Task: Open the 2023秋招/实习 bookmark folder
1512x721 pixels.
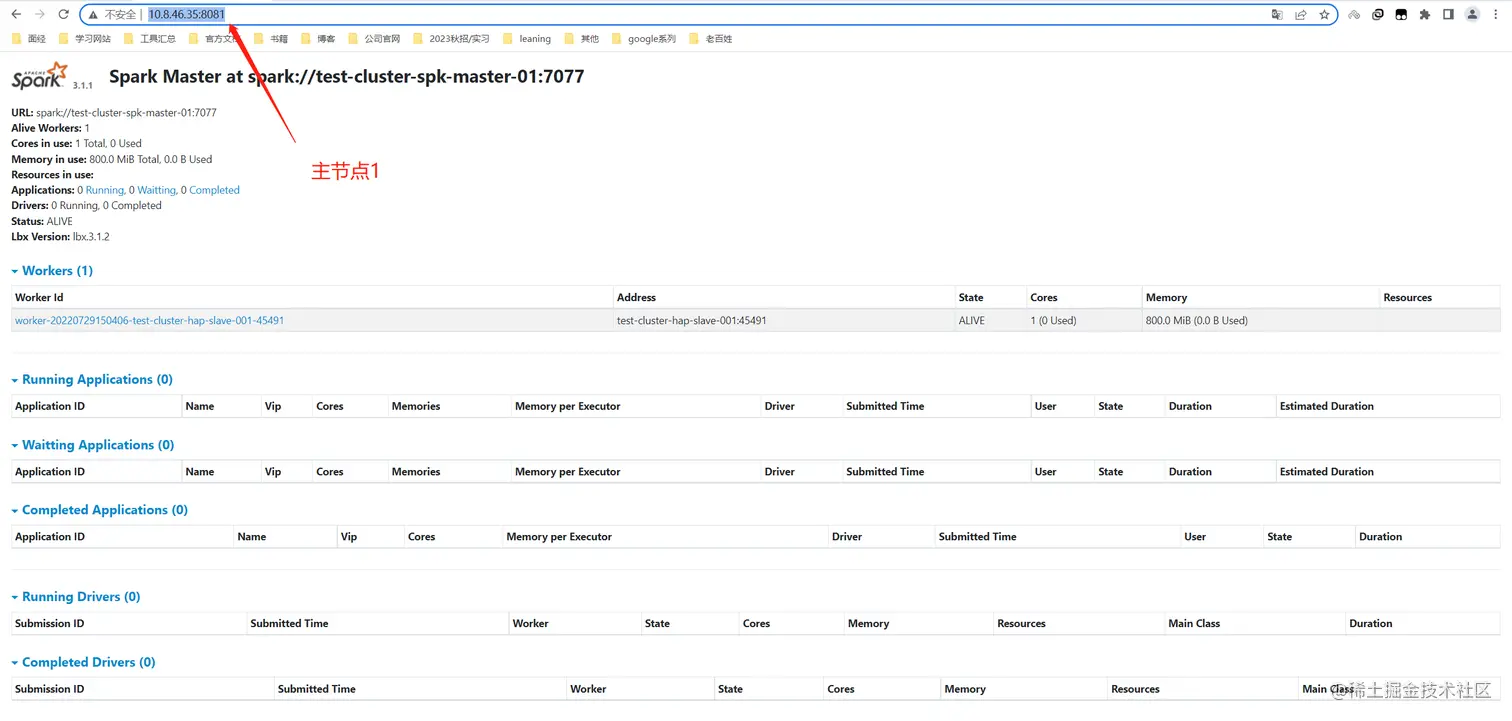Action: (451, 39)
